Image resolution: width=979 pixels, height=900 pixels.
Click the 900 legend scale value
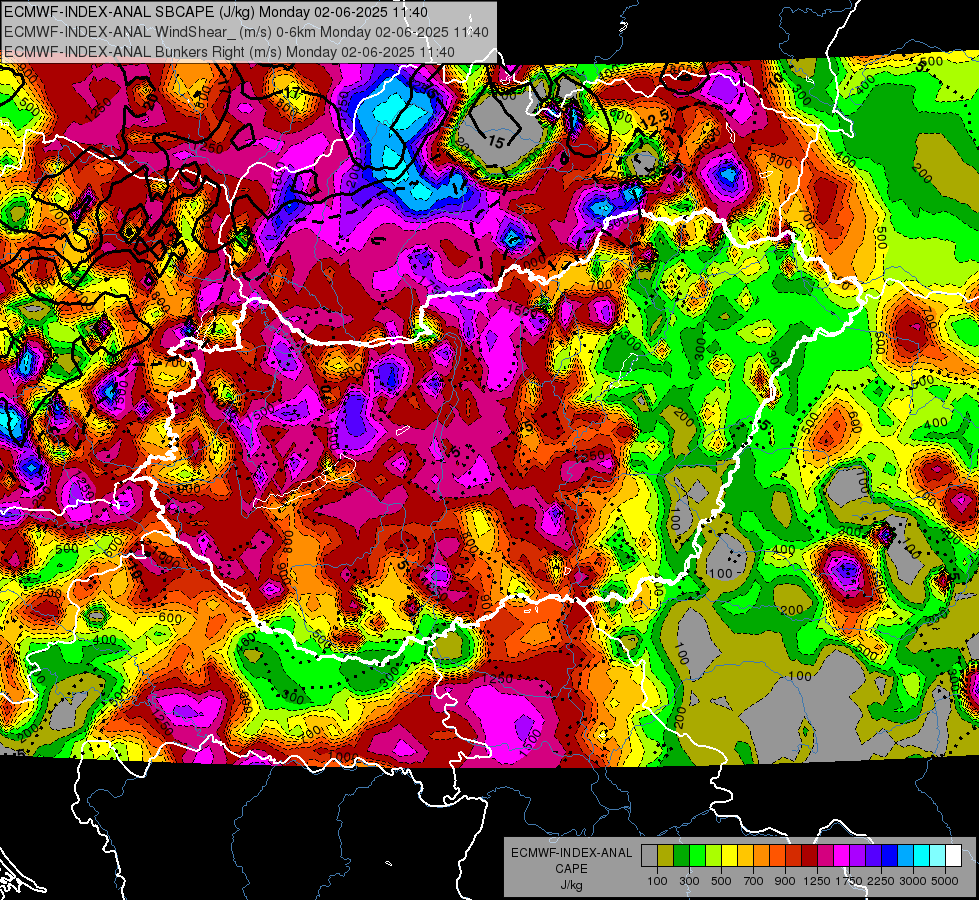click(x=785, y=881)
